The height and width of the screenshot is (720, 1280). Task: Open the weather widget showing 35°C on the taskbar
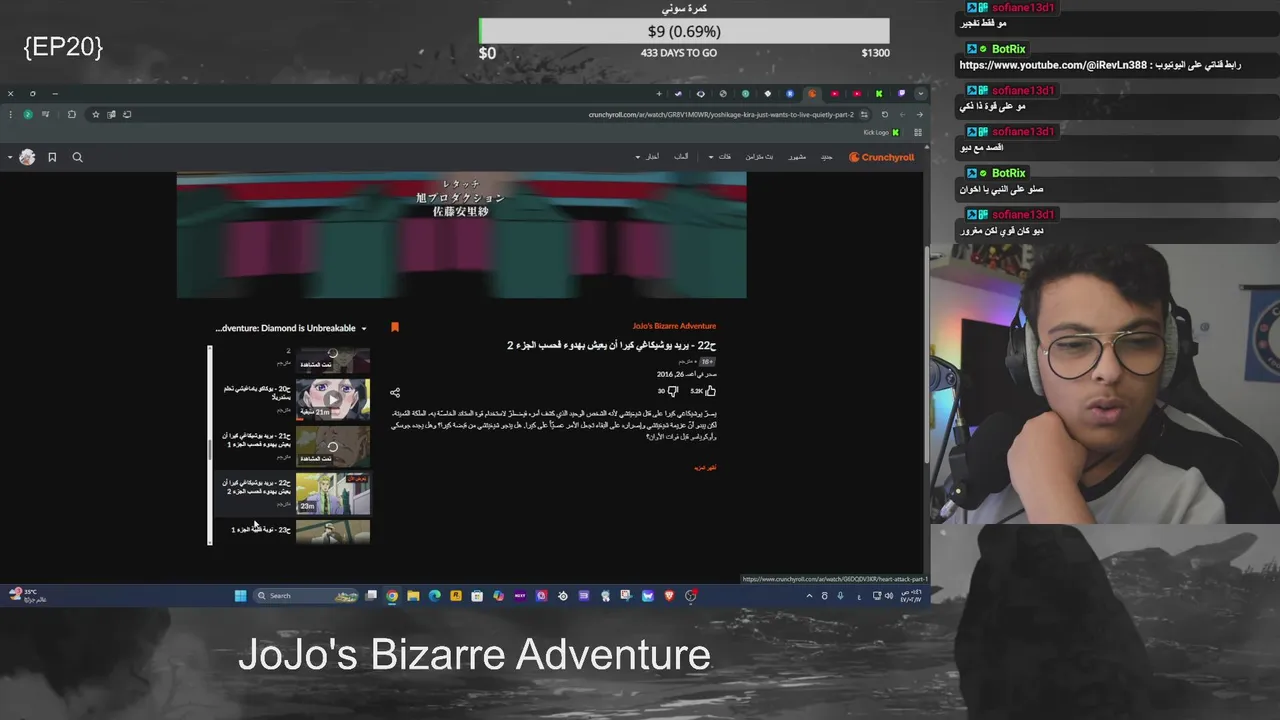28,595
